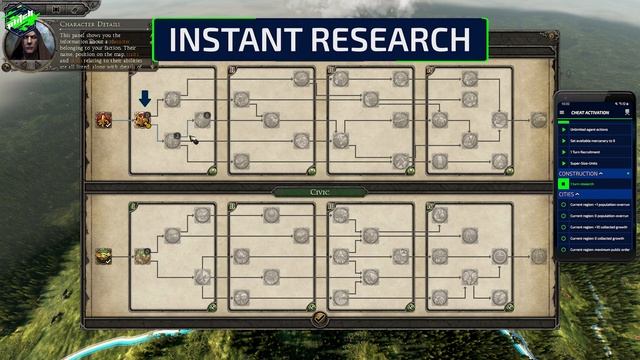Select final military technology outside tier IV

(x=539, y=120)
